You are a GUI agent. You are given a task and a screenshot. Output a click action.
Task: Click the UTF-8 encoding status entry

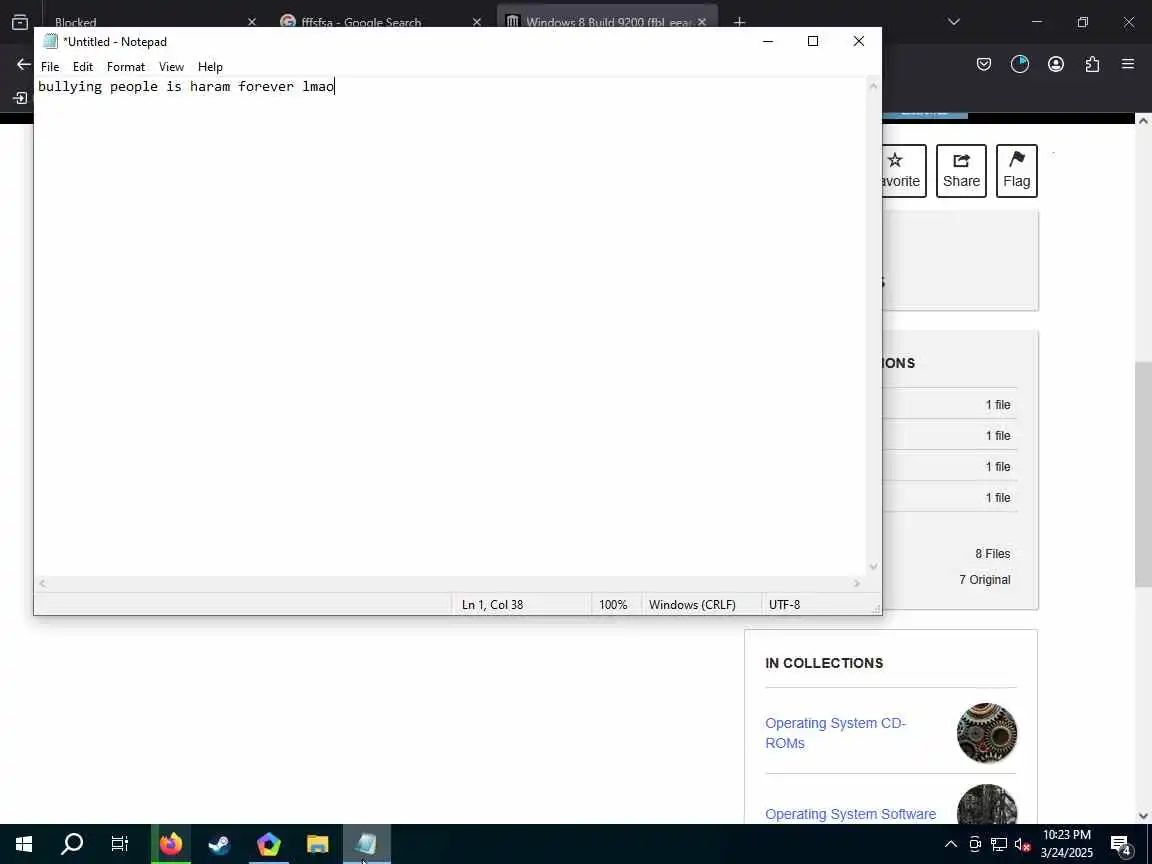coord(785,605)
